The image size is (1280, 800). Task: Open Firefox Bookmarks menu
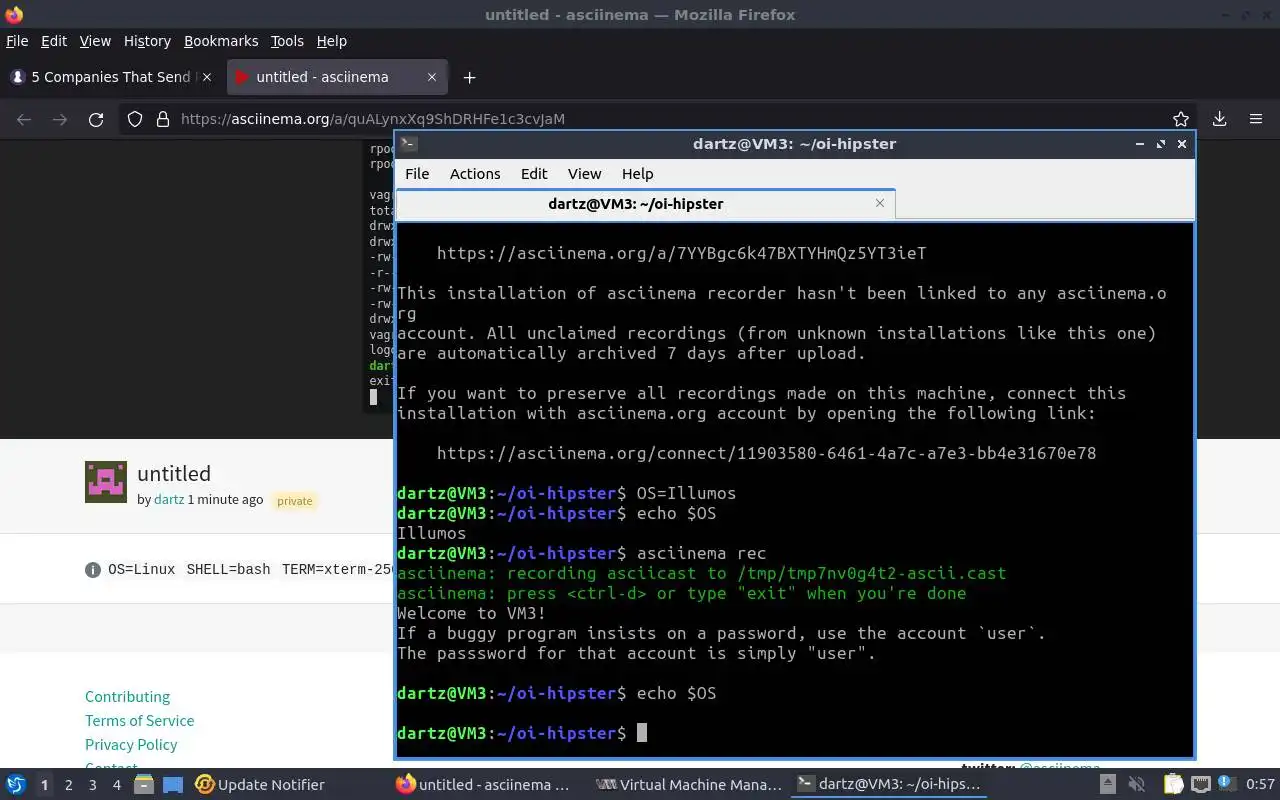point(221,41)
